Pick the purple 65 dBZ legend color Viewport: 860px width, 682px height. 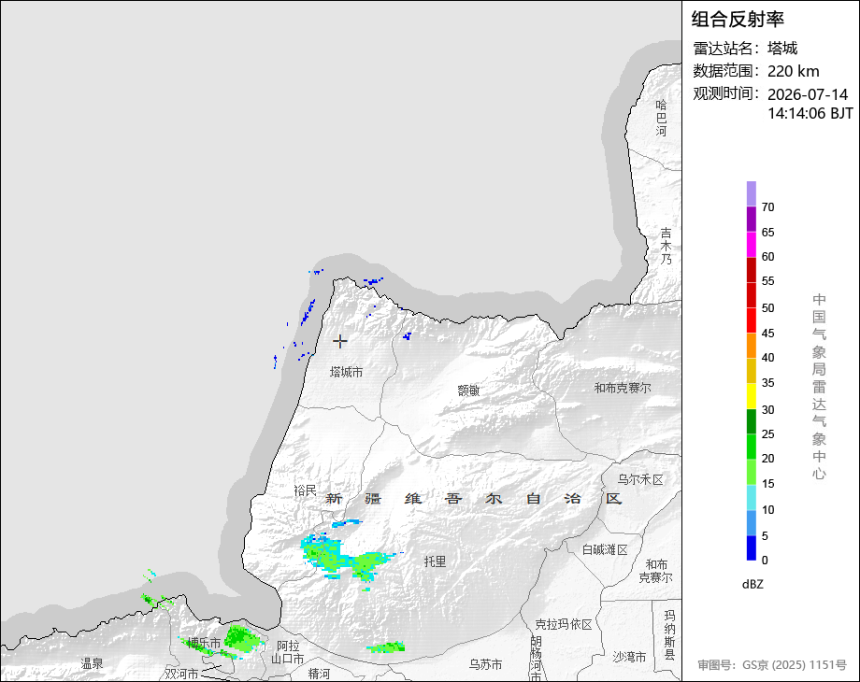tap(751, 219)
